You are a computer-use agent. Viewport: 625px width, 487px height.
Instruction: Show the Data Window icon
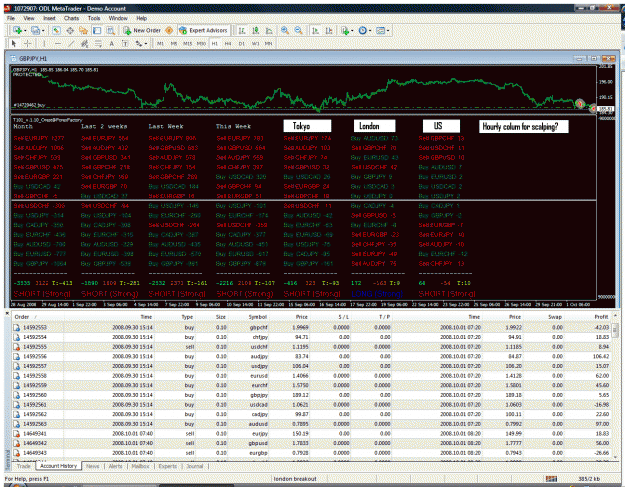pyautogui.click(x=70, y=30)
